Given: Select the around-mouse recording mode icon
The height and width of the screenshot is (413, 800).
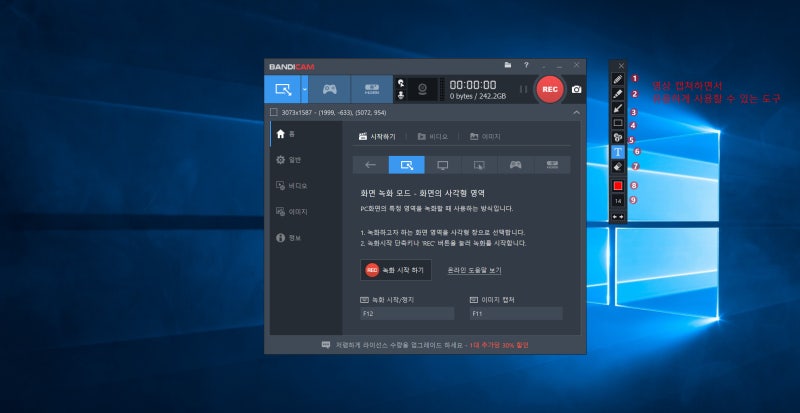Looking at the screenshot, I should click(479, 165).
